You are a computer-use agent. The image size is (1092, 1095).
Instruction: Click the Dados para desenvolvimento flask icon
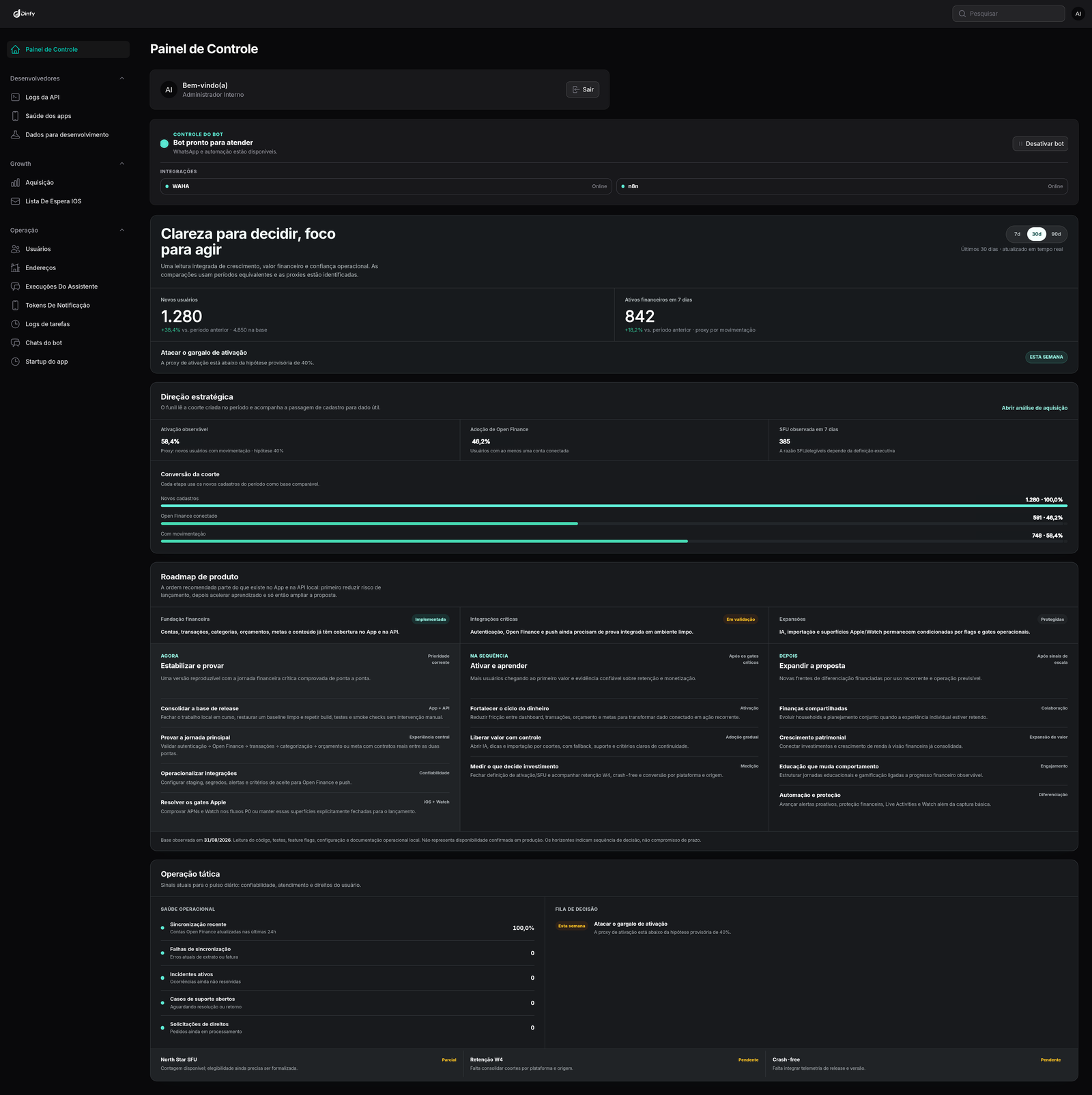(x=16, y=134)
